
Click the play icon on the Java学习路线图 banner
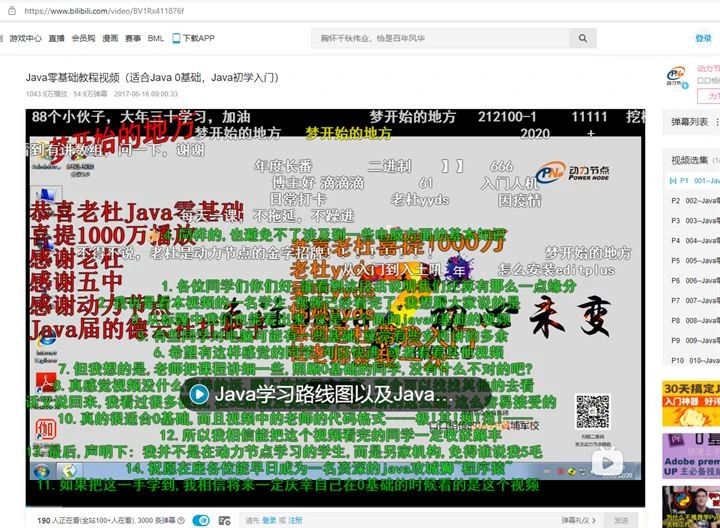coord(199,394)
